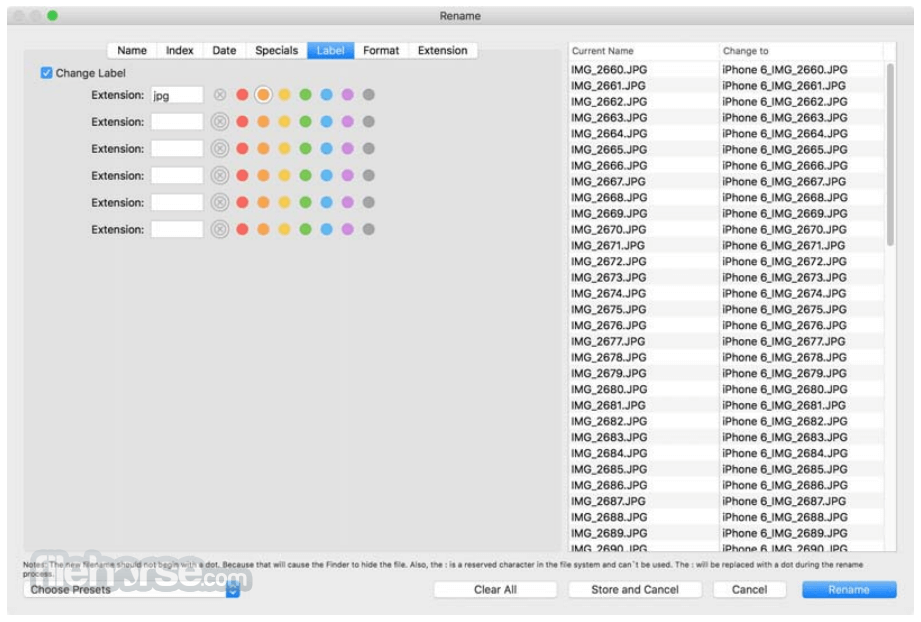This screenshot has height=622, width=921.
Task: Select file IMG_2689.JPG in the list
Action: (609, 533)
